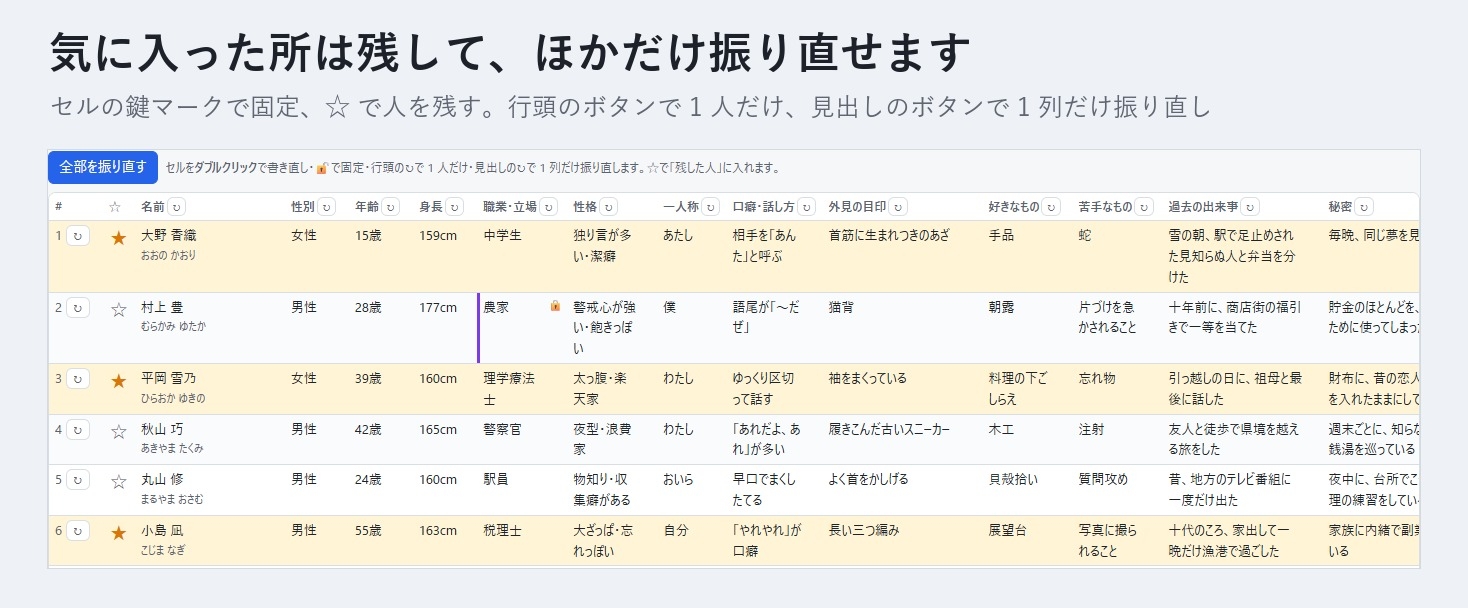Click the 独り言が多い·潔癖 personality cell
Image resolution: width=1468 pixels, height=608 pixels.
click(x=612, y=256)
